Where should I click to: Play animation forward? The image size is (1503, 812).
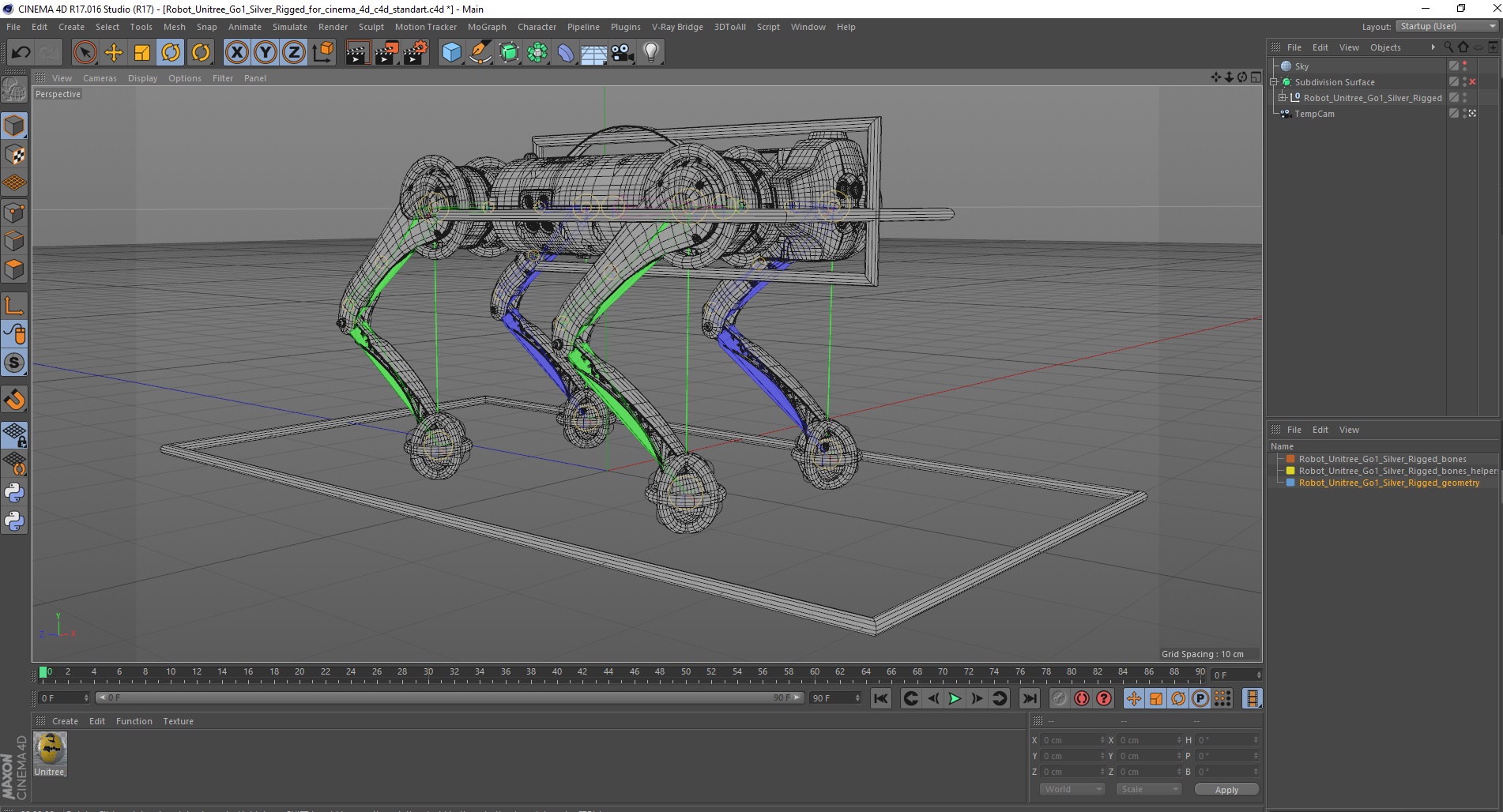955,698
